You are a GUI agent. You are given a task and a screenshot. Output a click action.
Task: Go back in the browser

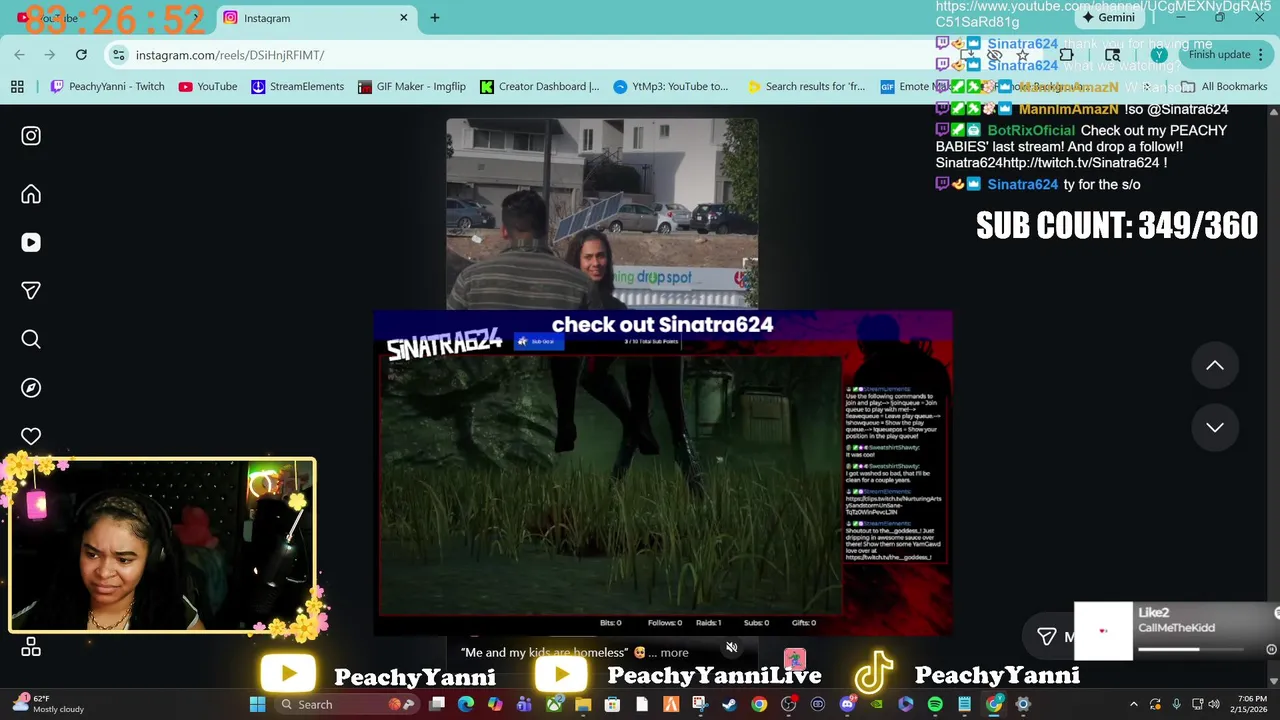(x=20, y=55)
